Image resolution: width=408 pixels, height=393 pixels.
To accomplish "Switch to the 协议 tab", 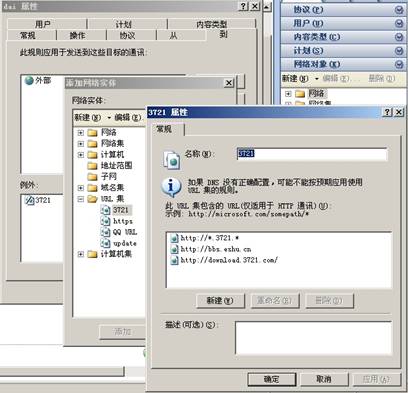I will (x=131, y=35).
